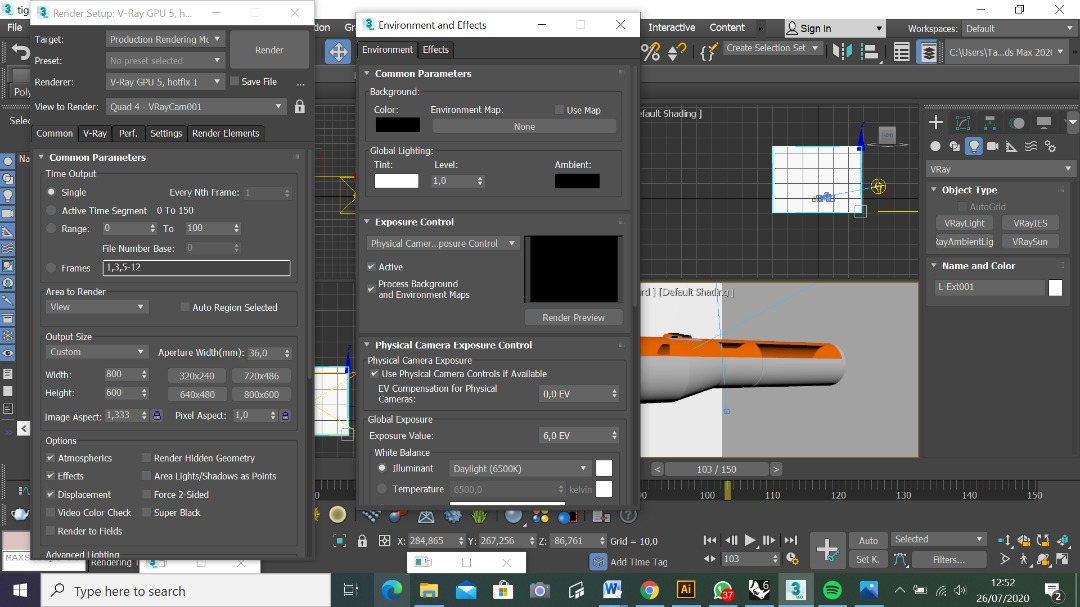Click the Align tool icon
The height and width of the screenshot is (607, 1080).
point(871,52)
